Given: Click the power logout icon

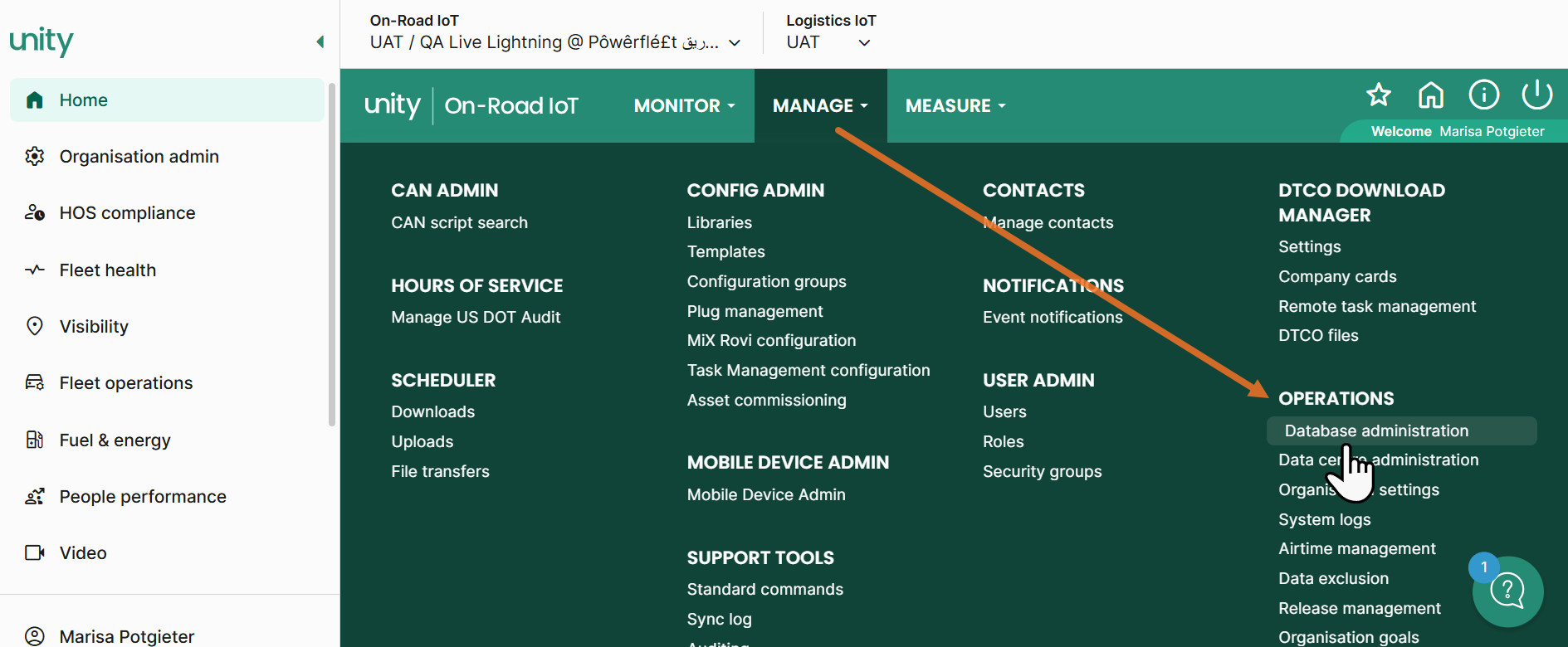Looking at the screenshot, I should tap(1536, 95).
